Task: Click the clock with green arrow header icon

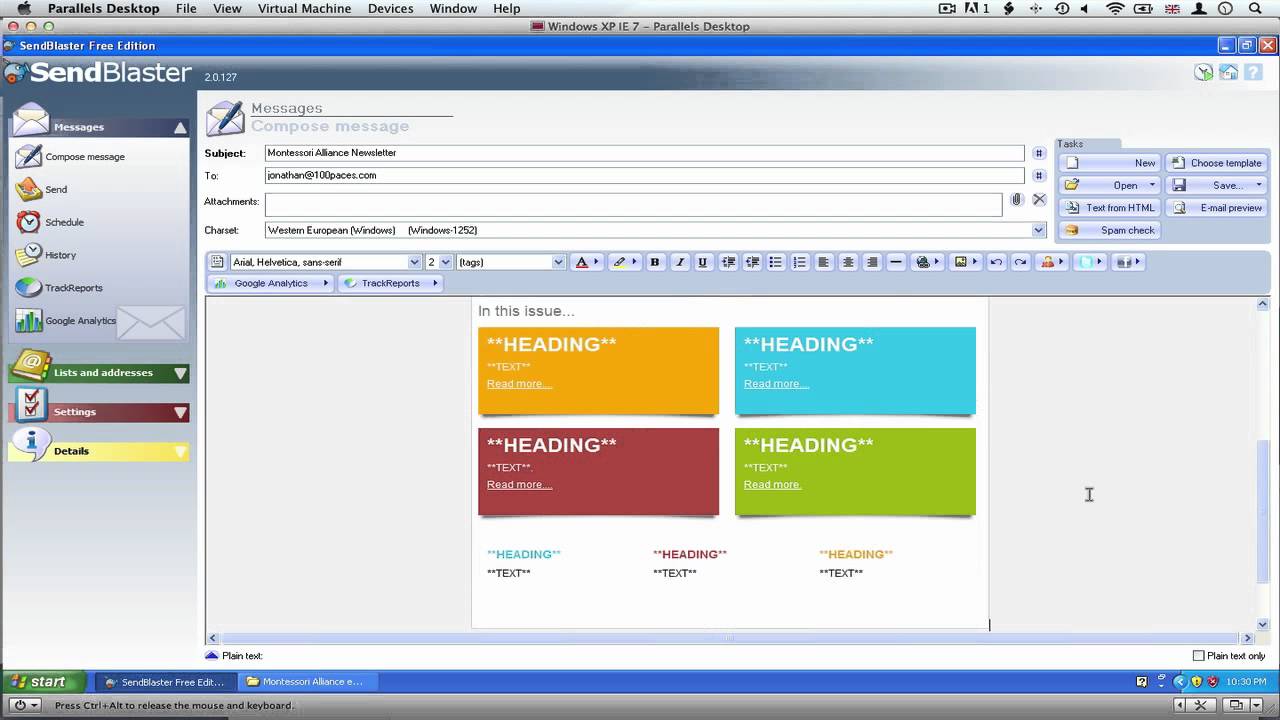Action: coord(1204,72)
